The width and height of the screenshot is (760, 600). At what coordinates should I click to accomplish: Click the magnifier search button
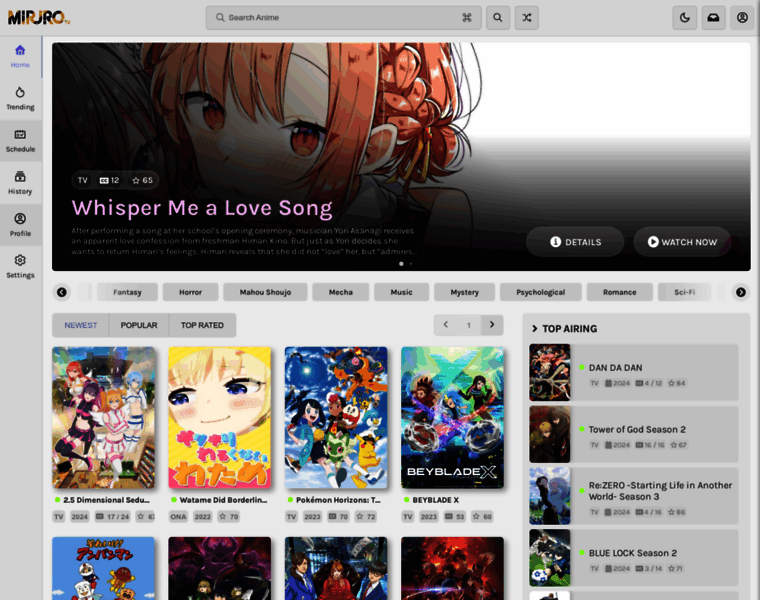click(x=498, y=18)
